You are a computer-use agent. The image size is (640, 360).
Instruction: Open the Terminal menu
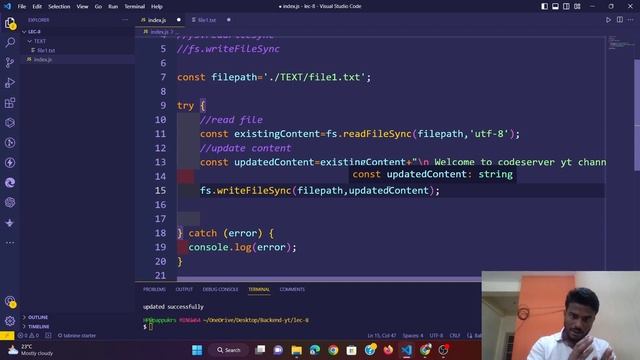click(x=134, y=7)
